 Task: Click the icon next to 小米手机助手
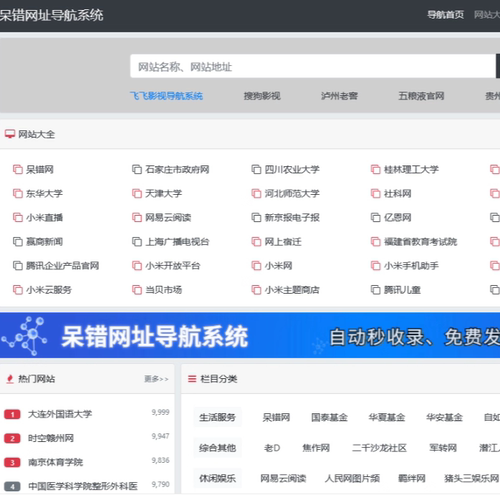376,266
